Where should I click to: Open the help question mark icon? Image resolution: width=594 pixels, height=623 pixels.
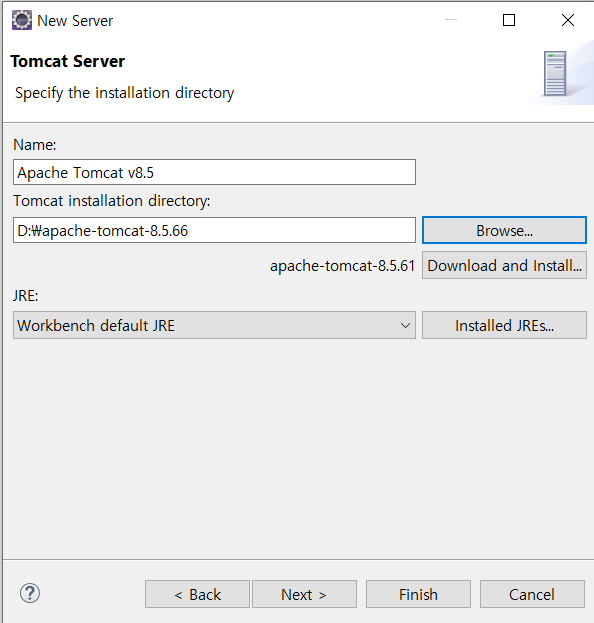(30, 593)
